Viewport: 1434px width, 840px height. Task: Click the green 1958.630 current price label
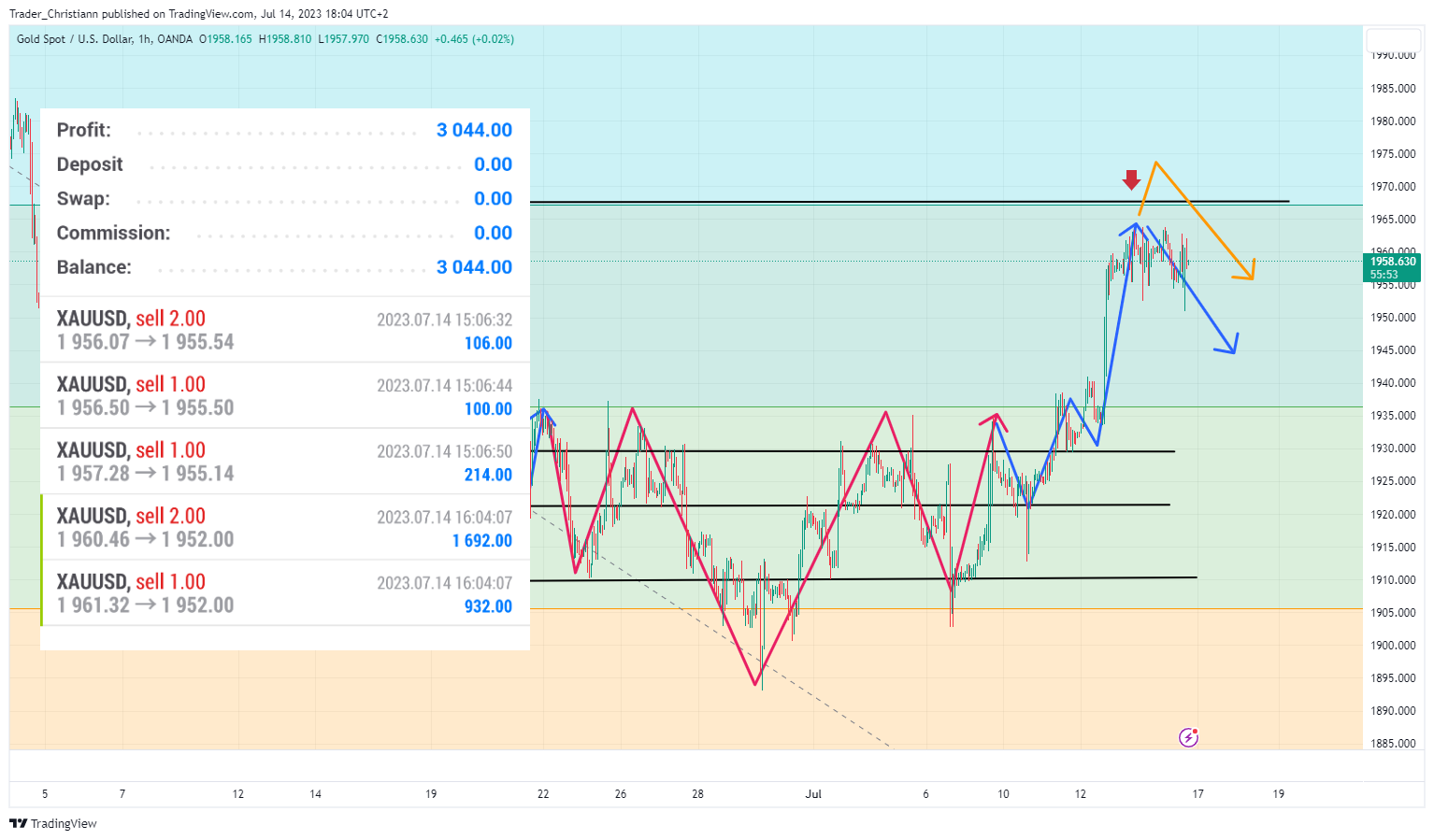point(1392,268)
